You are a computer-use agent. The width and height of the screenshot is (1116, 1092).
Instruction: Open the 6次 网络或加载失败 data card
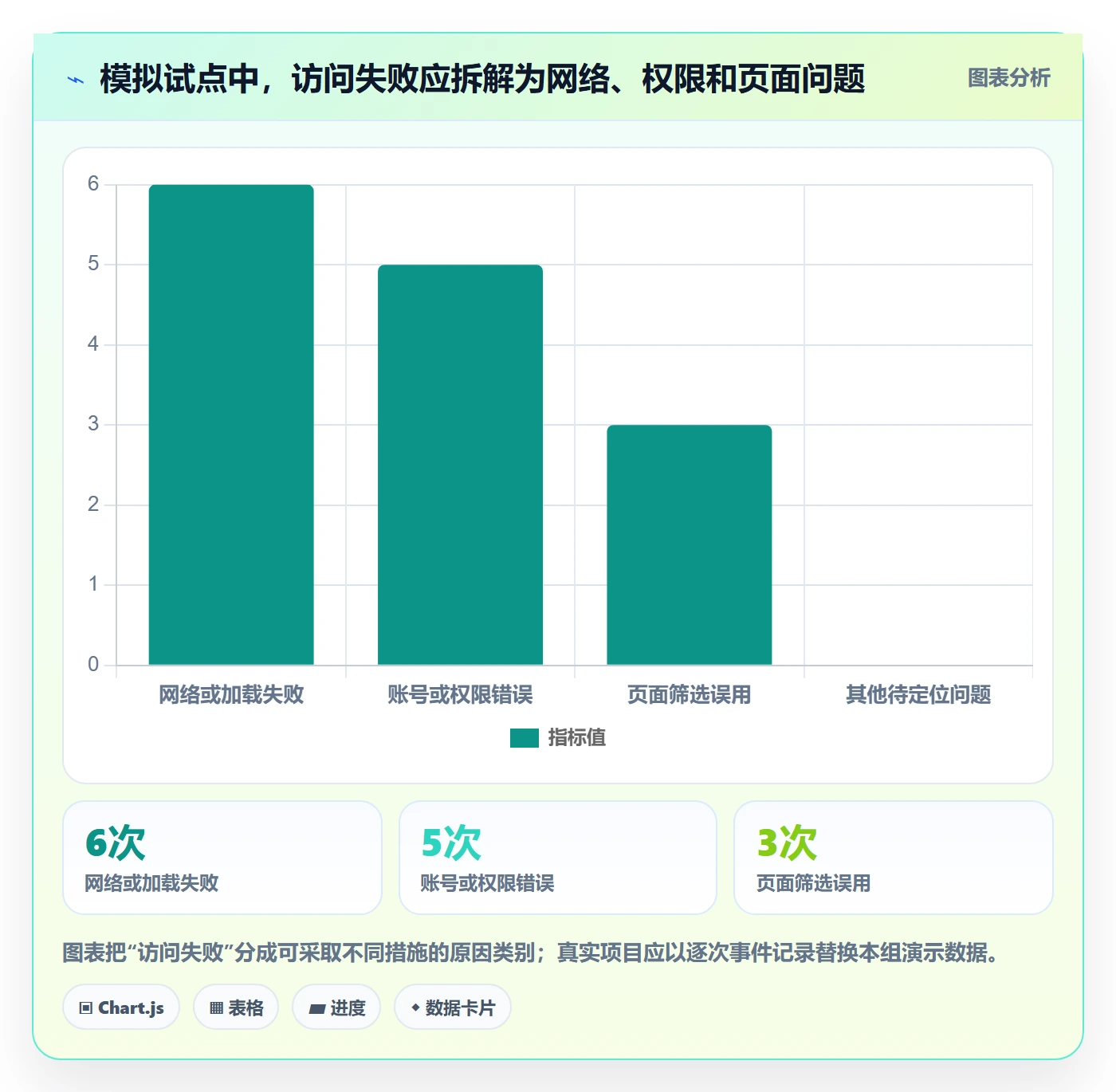(222, 858)
